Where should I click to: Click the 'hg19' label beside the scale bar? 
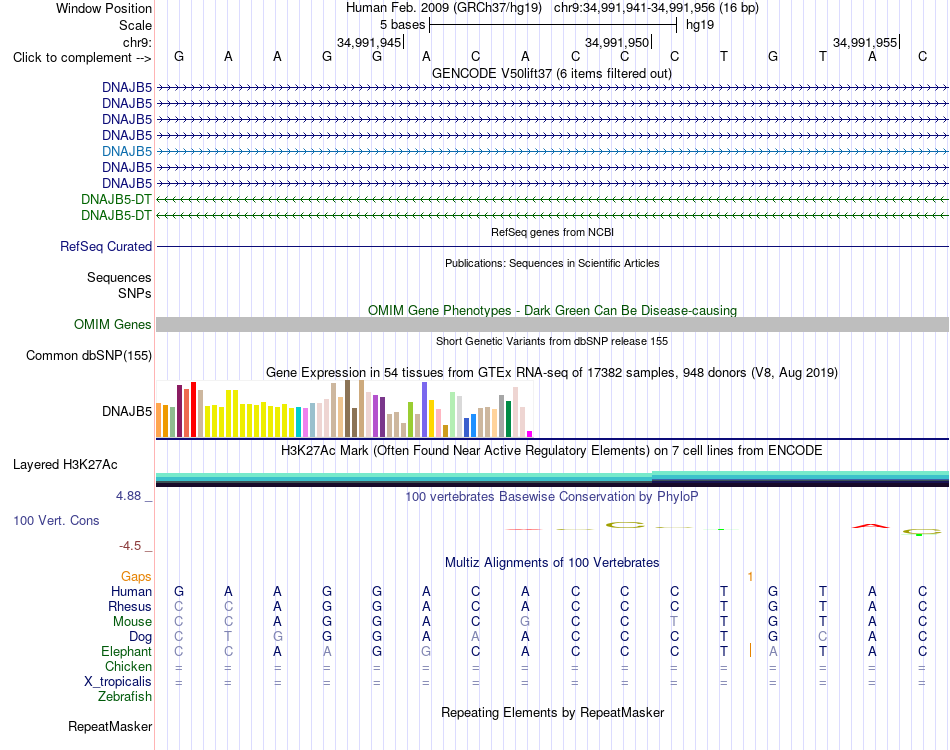pos(700,25)
